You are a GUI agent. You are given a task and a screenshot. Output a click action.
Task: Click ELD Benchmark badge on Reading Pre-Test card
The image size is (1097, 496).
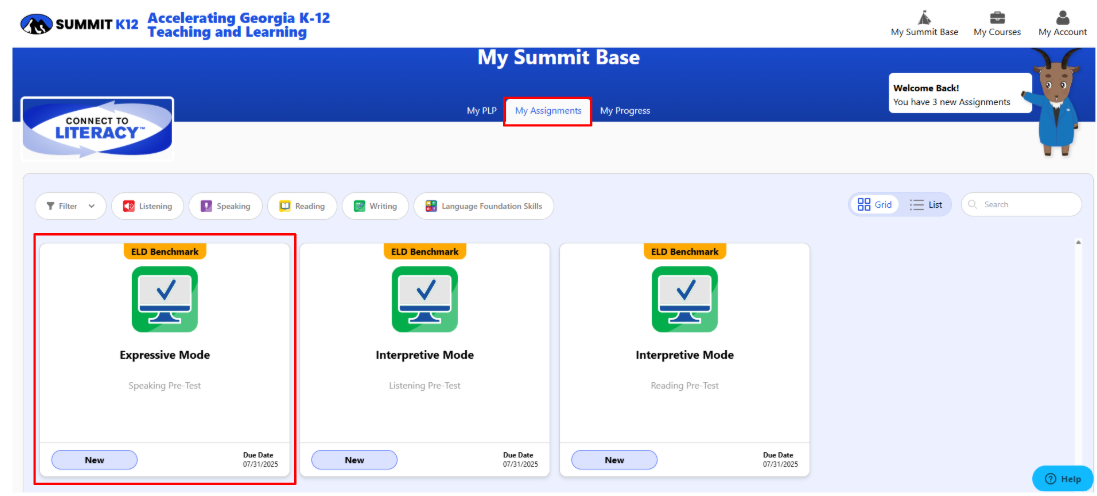tap(685, 252)
